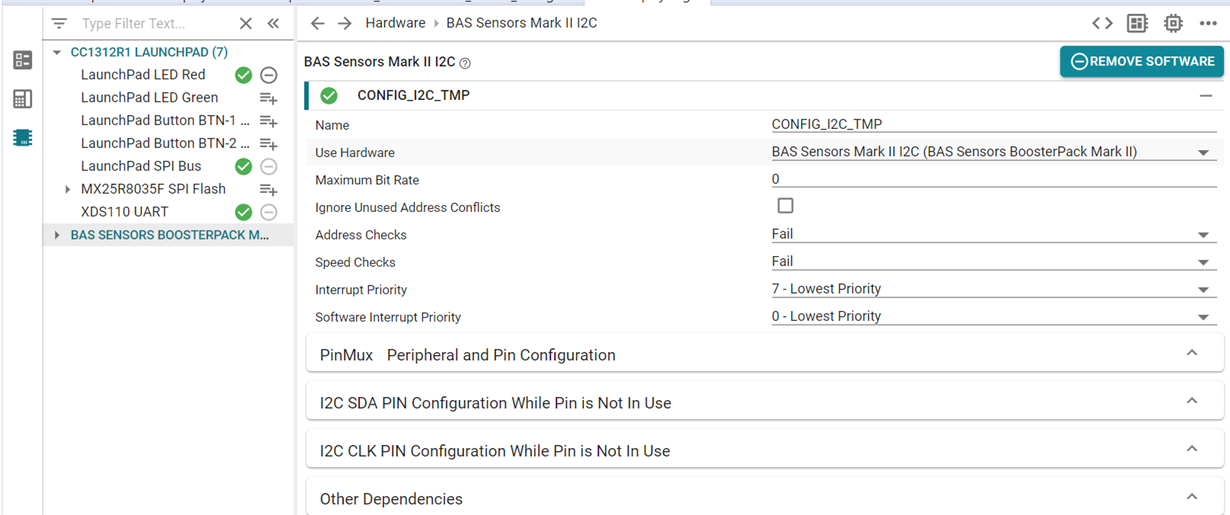Open the filter options icon

pyautogui.click(x=59, y=23)
